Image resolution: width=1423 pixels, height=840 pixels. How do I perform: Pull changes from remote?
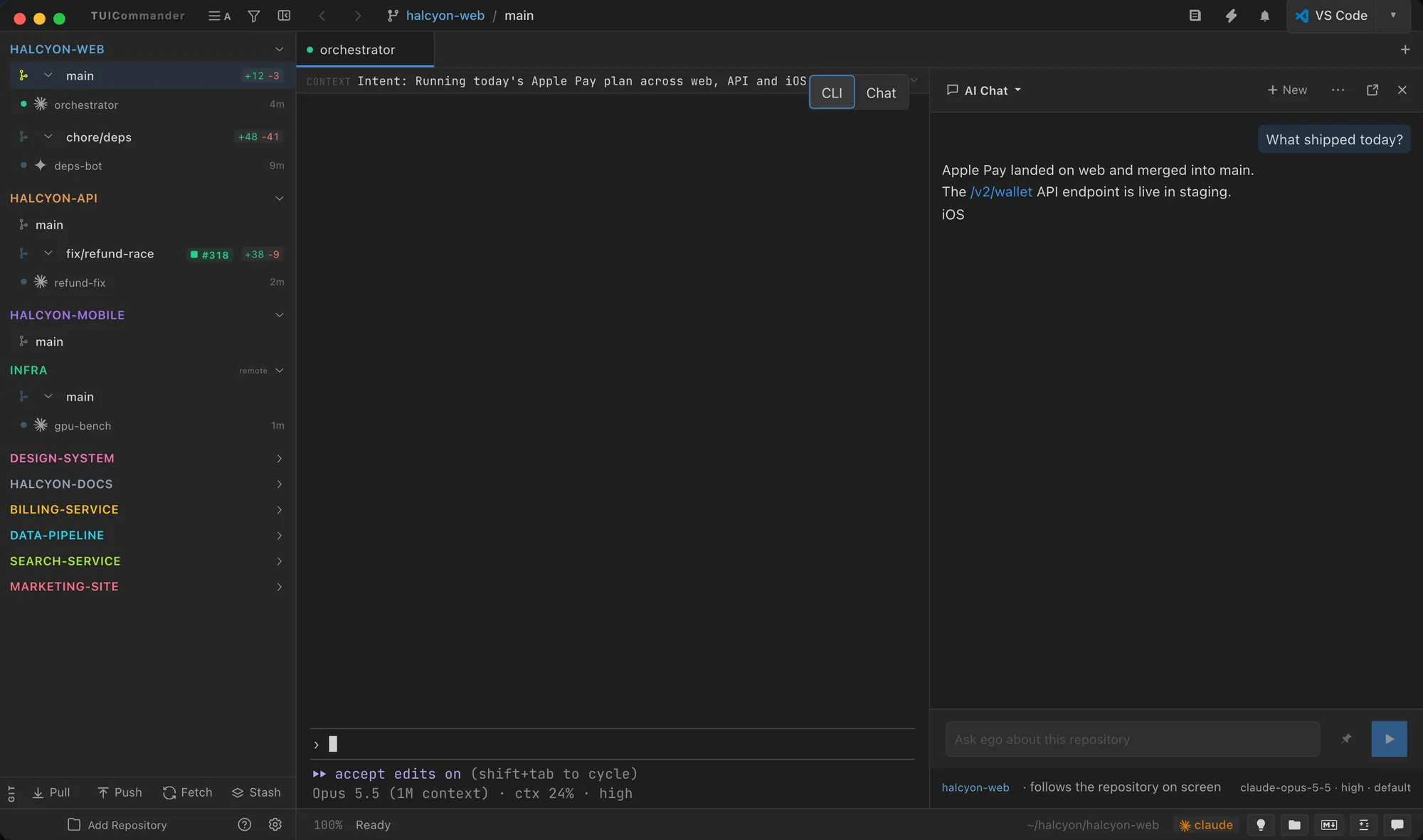51,792
